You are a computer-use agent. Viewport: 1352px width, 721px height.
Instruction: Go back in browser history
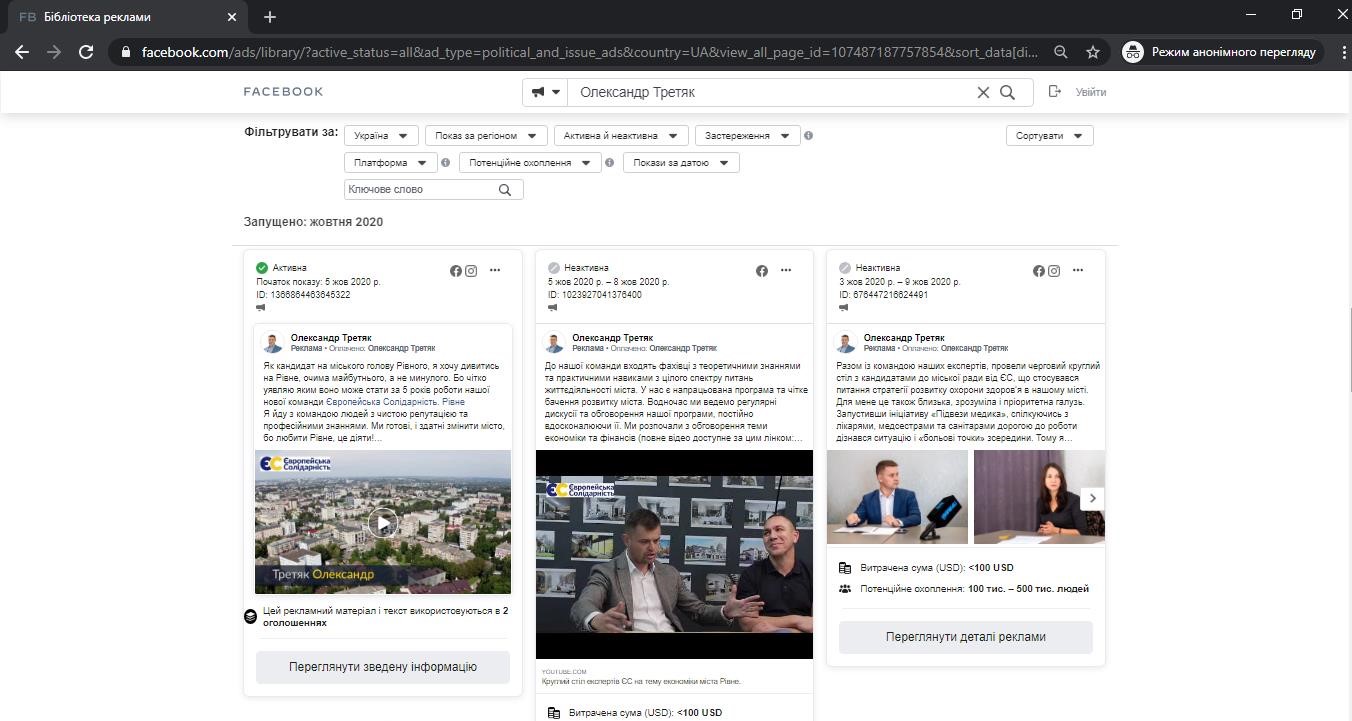click(x=22, y=52)
